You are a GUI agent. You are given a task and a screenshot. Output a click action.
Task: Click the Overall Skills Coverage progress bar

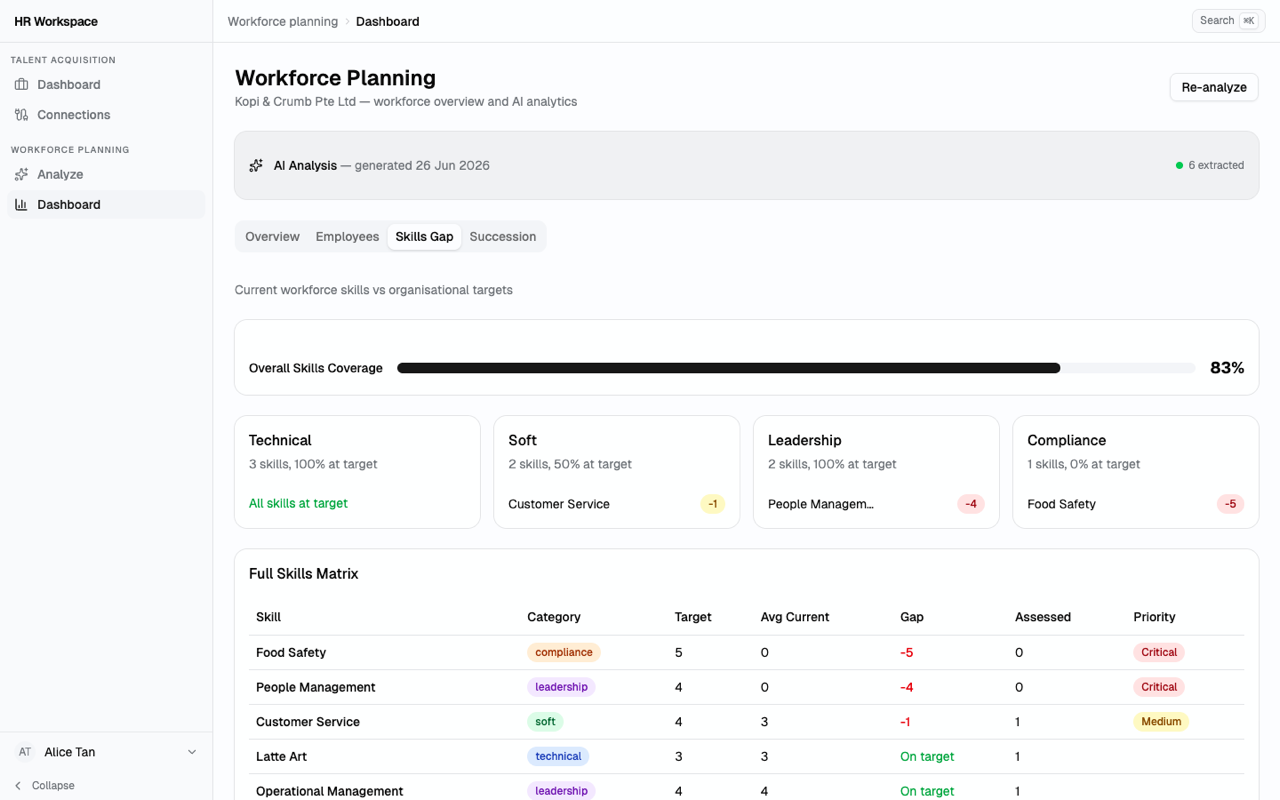pyautogui.click(x=796, y=368)
